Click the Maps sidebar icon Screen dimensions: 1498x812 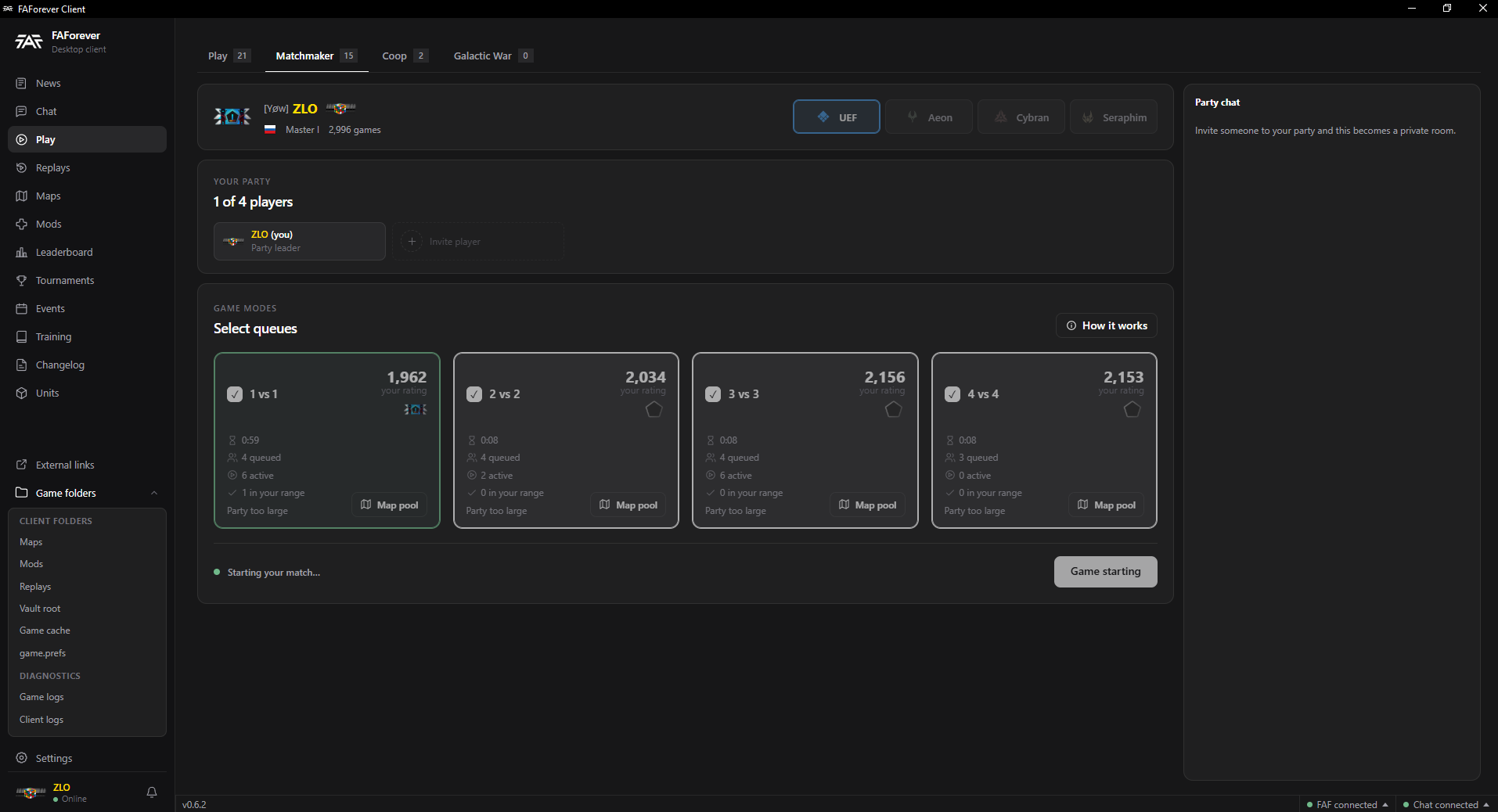click(x=22, y=196)
